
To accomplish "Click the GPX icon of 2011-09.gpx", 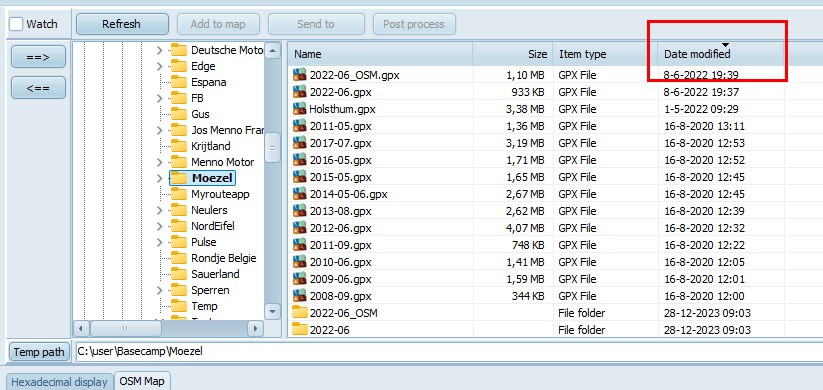I will pos(300,245).
